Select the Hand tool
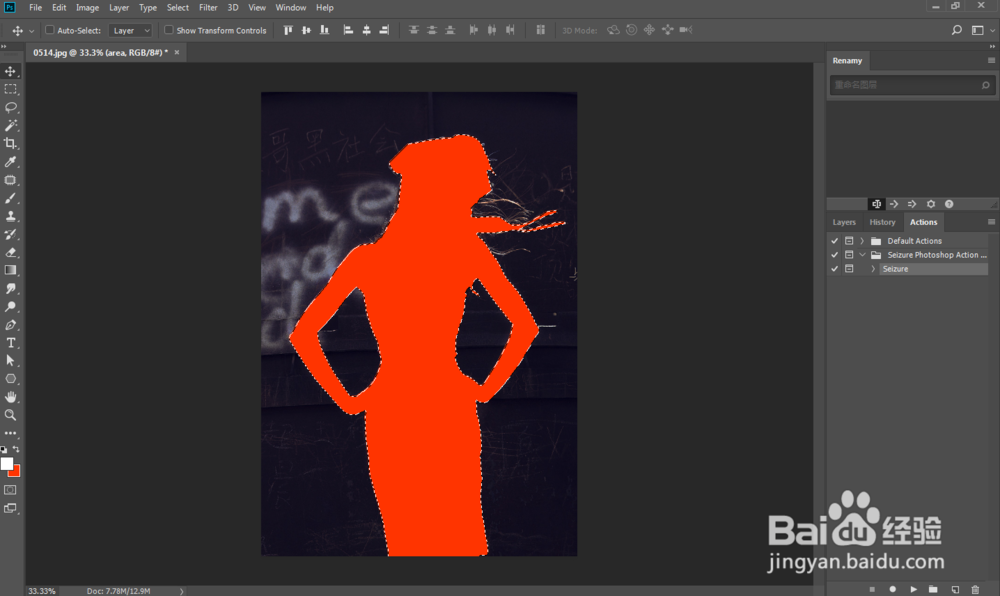The width and height of the screenshot is (1000, 596). tap(10, 396)
